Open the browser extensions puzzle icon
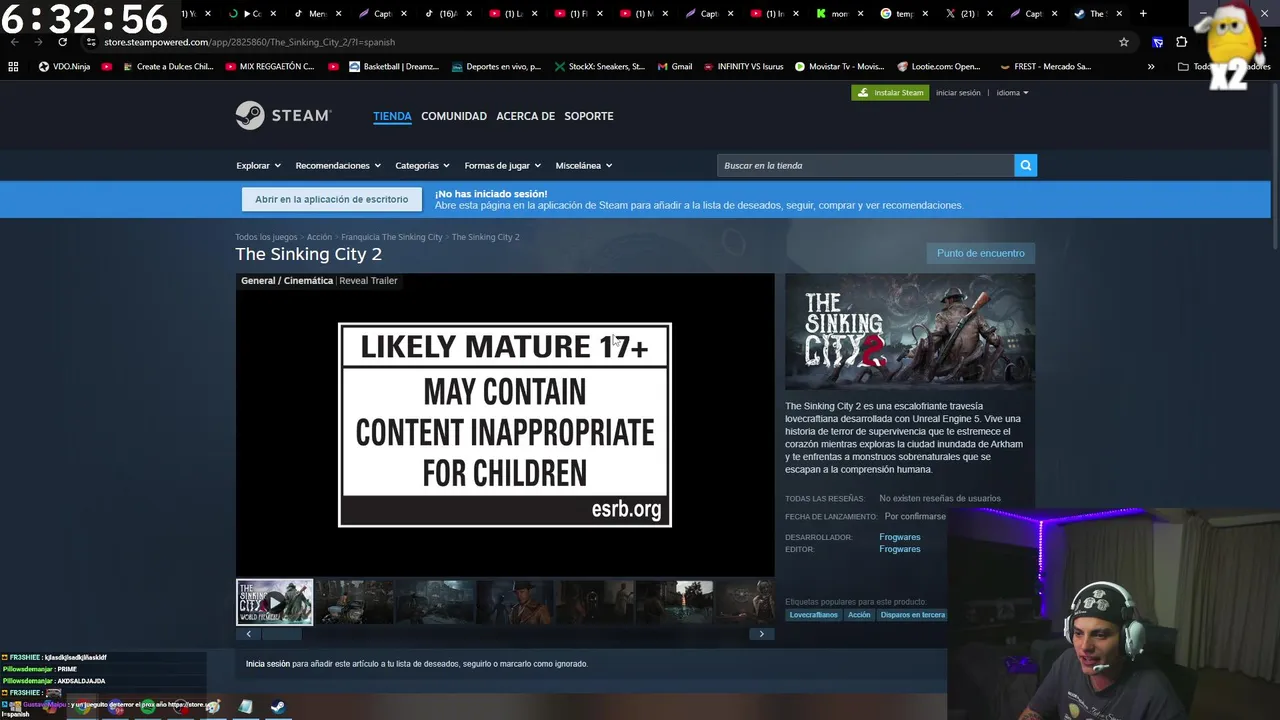 1182,42
